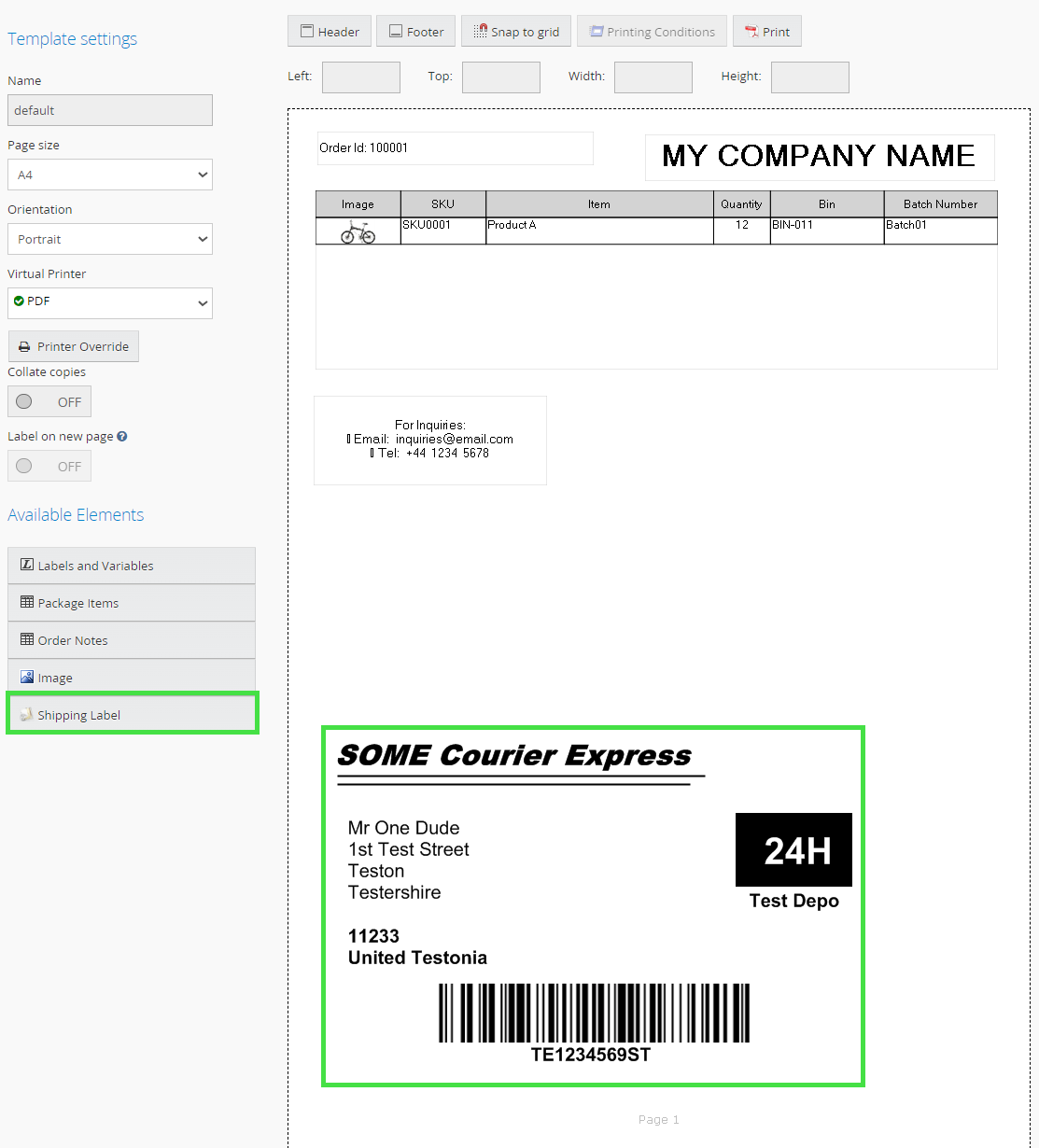The height and width of the screenshot is (1148, 1039).
Task: Click the Labels and Variables text icon
Action: [27, 566]
